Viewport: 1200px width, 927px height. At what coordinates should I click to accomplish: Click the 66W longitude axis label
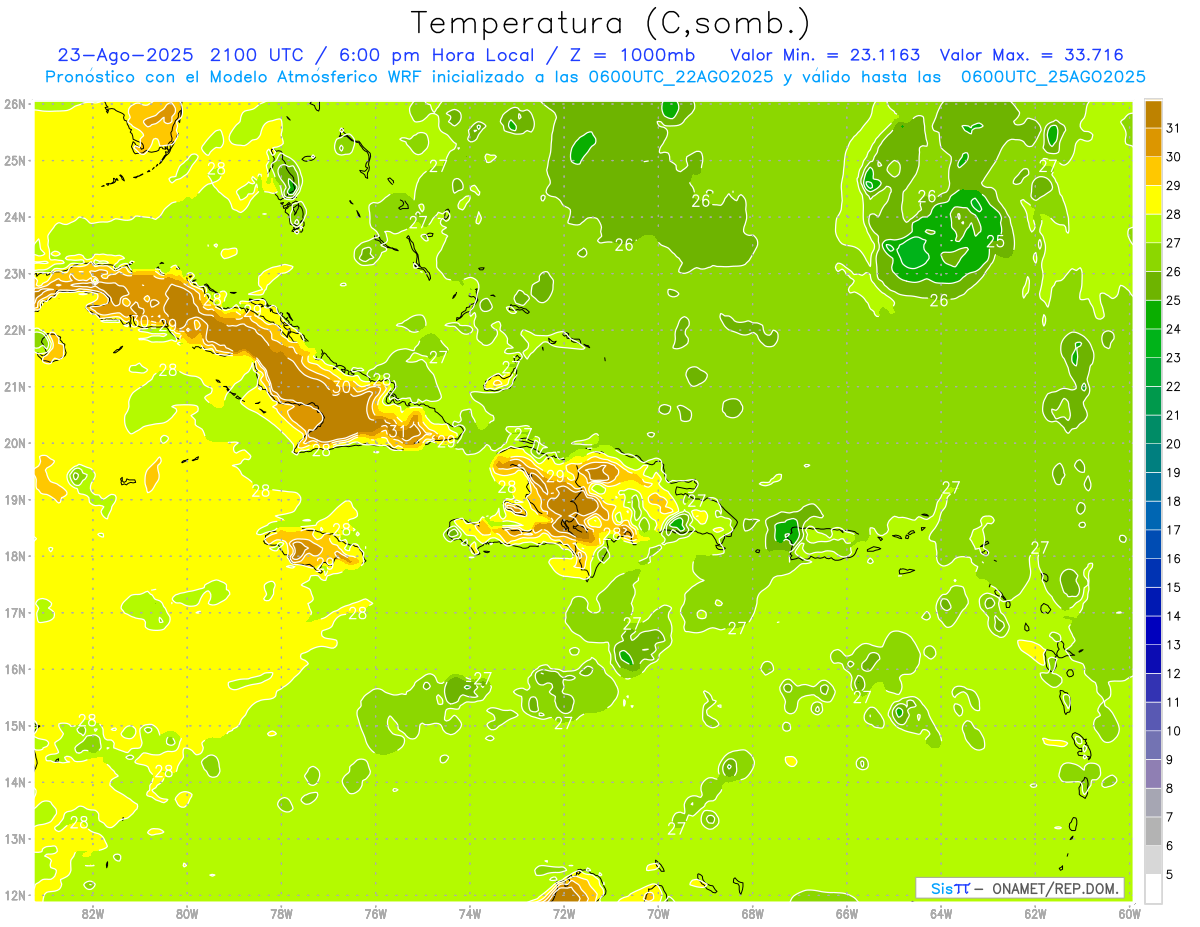[x=847, y=912]
